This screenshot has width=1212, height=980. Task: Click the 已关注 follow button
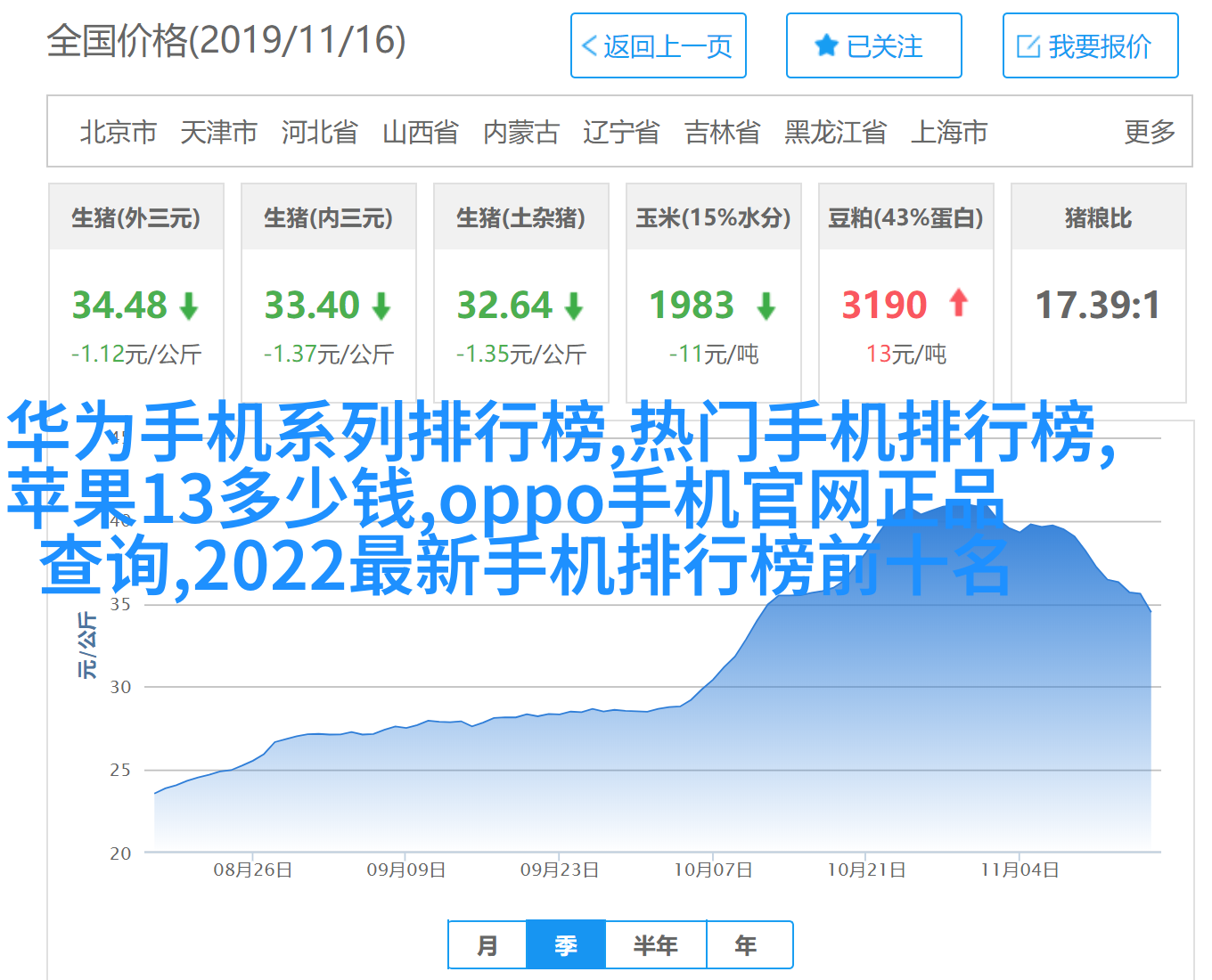pyautogui.click(x=874, y=45)
